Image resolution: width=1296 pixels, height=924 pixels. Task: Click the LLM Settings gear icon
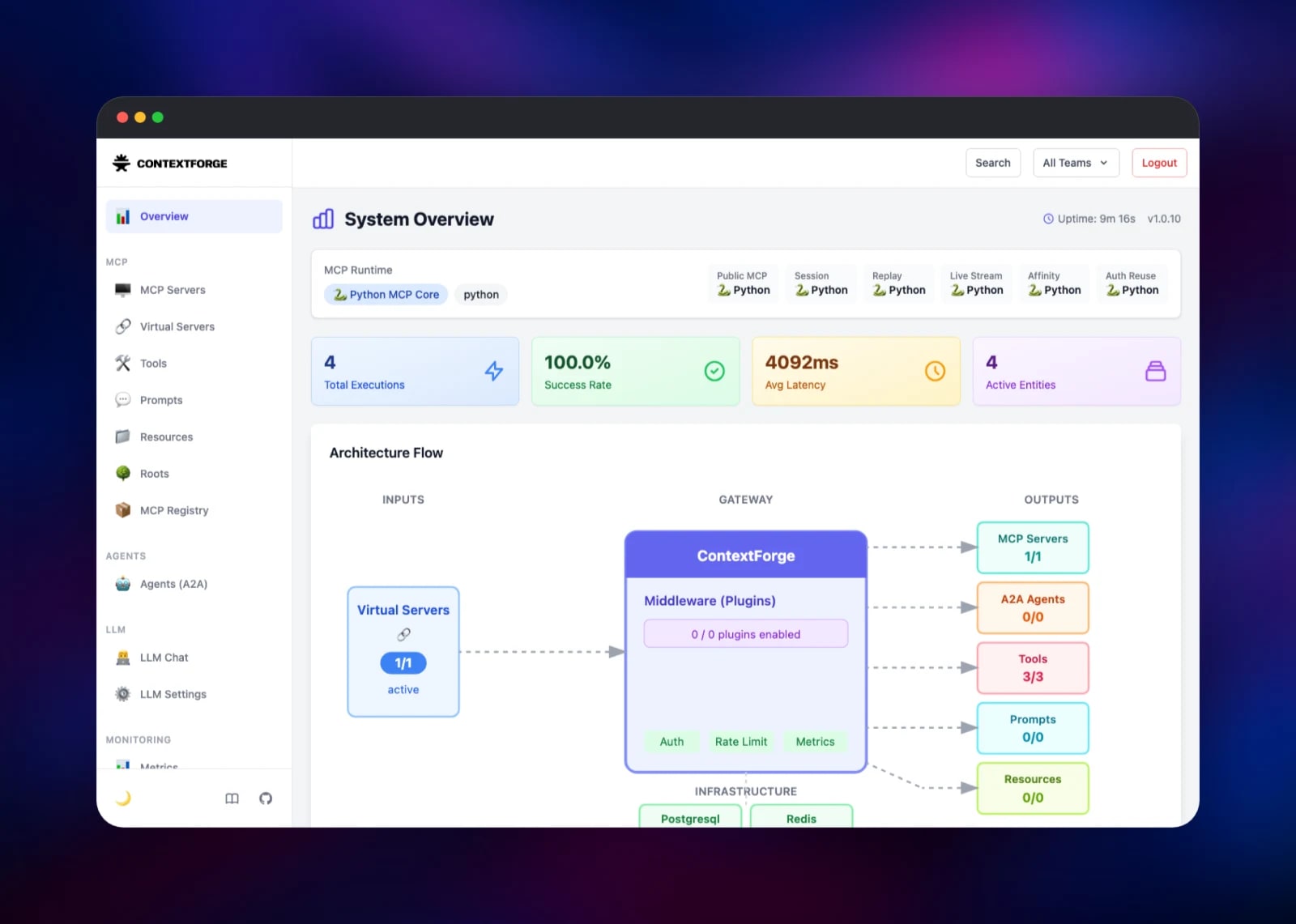point(123,694)
